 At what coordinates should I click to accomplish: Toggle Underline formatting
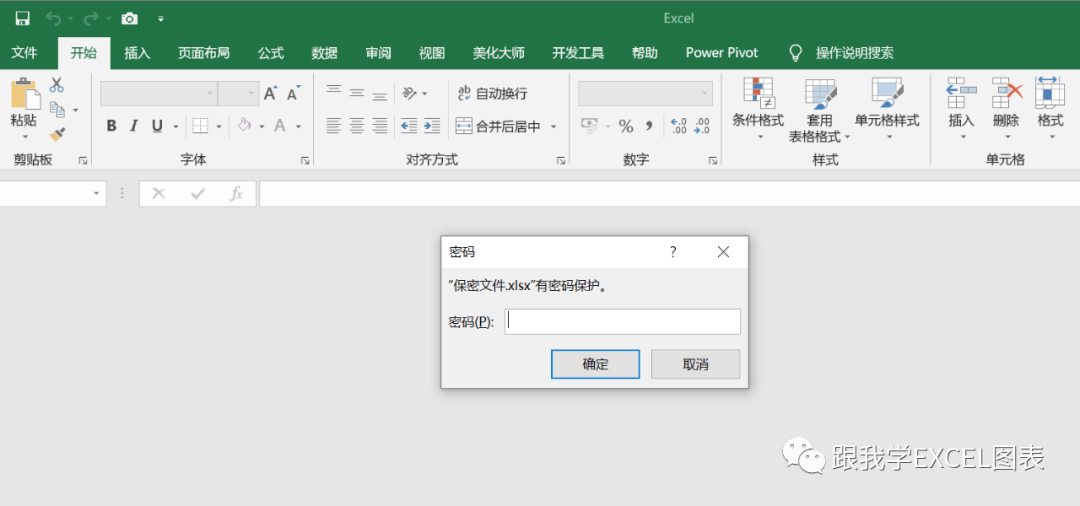point(157,126)
